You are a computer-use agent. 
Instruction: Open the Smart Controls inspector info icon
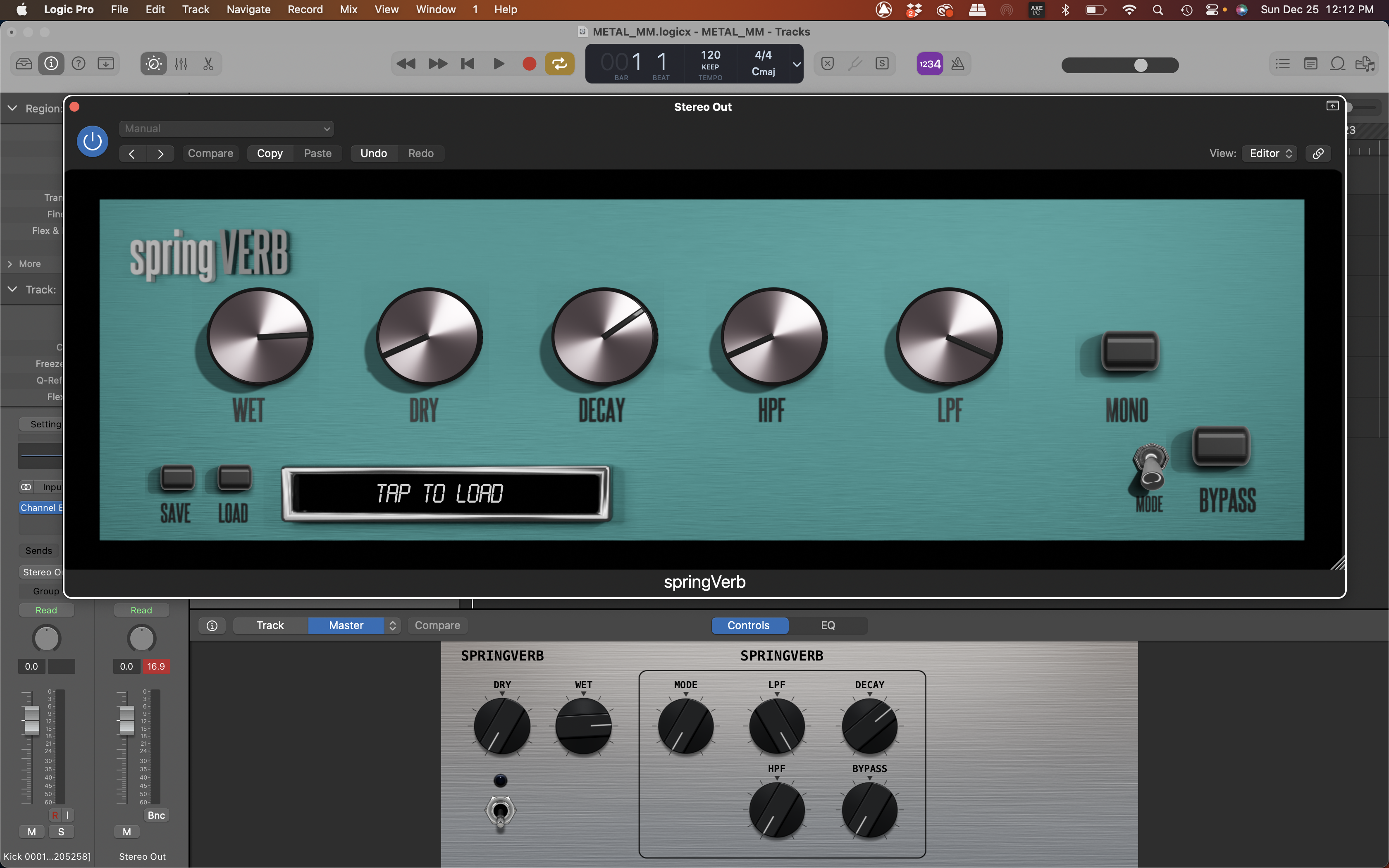coord(212,625)
